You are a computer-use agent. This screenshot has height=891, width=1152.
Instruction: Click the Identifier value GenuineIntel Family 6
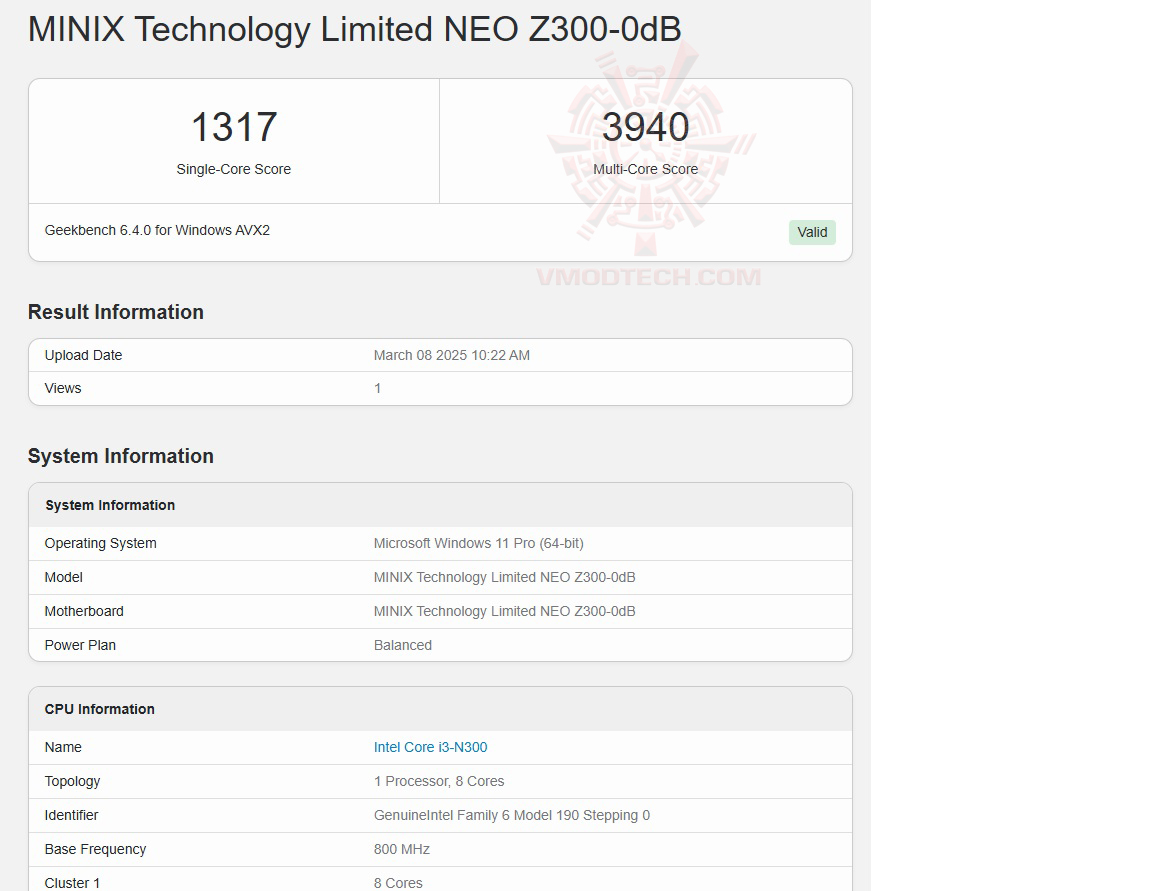511,815
